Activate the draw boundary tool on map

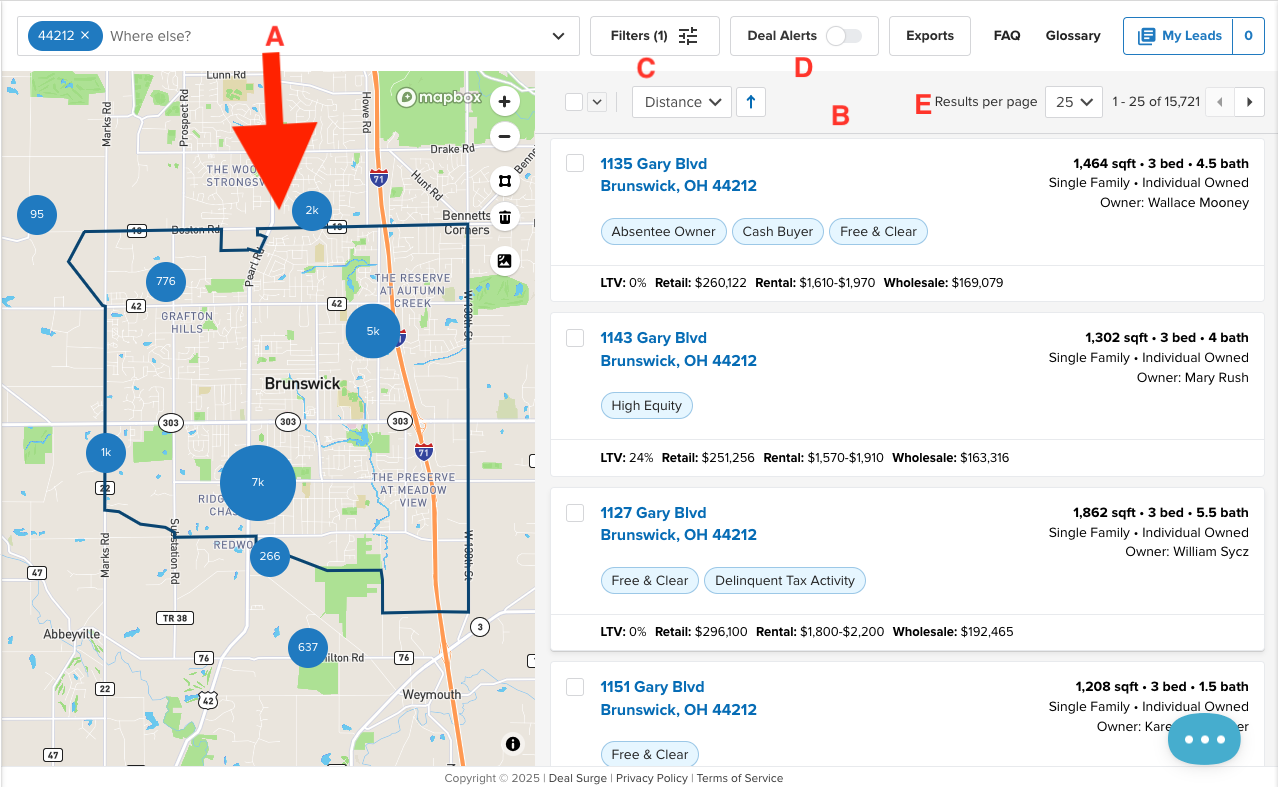point(505,182)
